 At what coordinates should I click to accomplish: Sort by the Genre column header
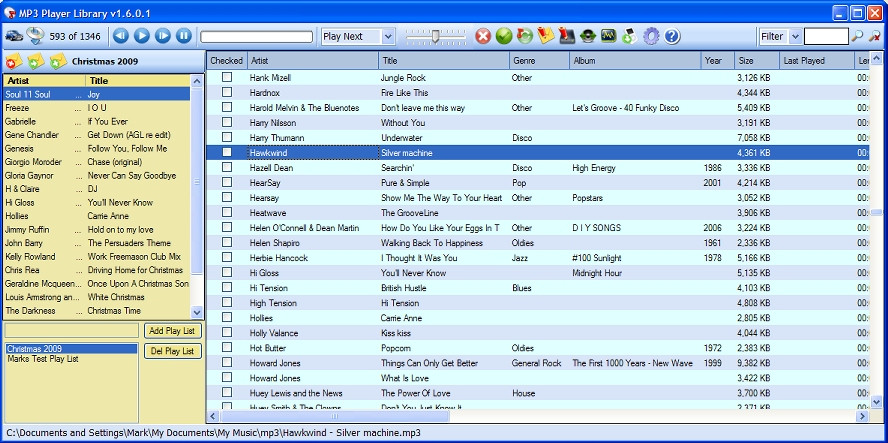point(539,61)
